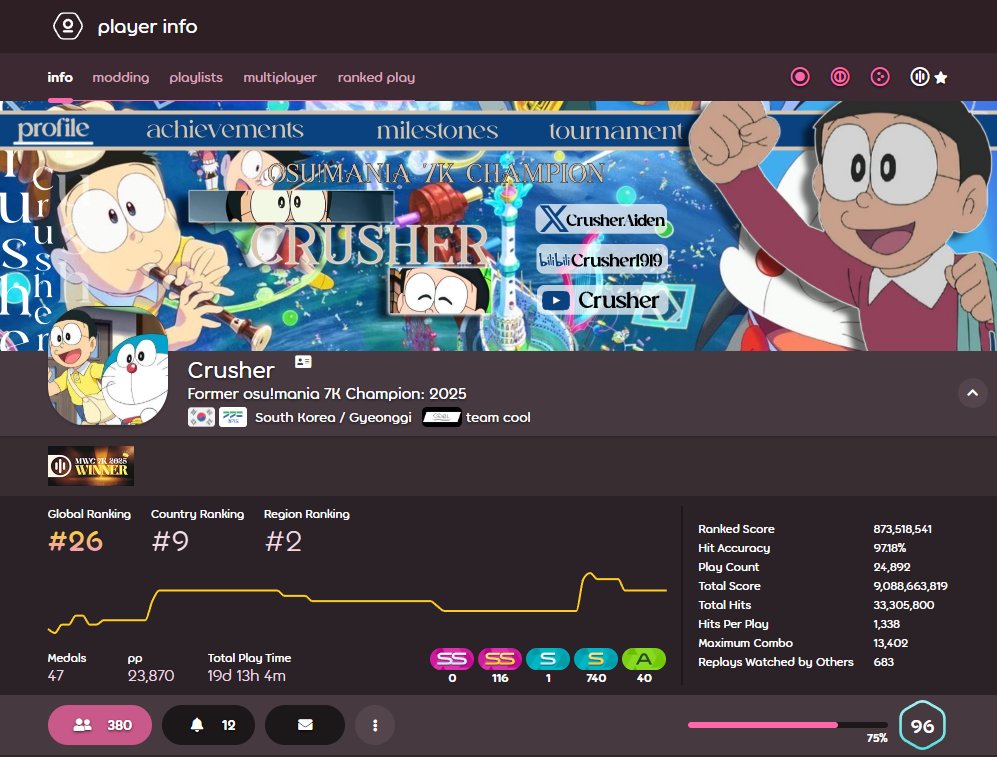Click the Former osu!mania 7K Champion title
997x757 pixels.
[327, 394]
